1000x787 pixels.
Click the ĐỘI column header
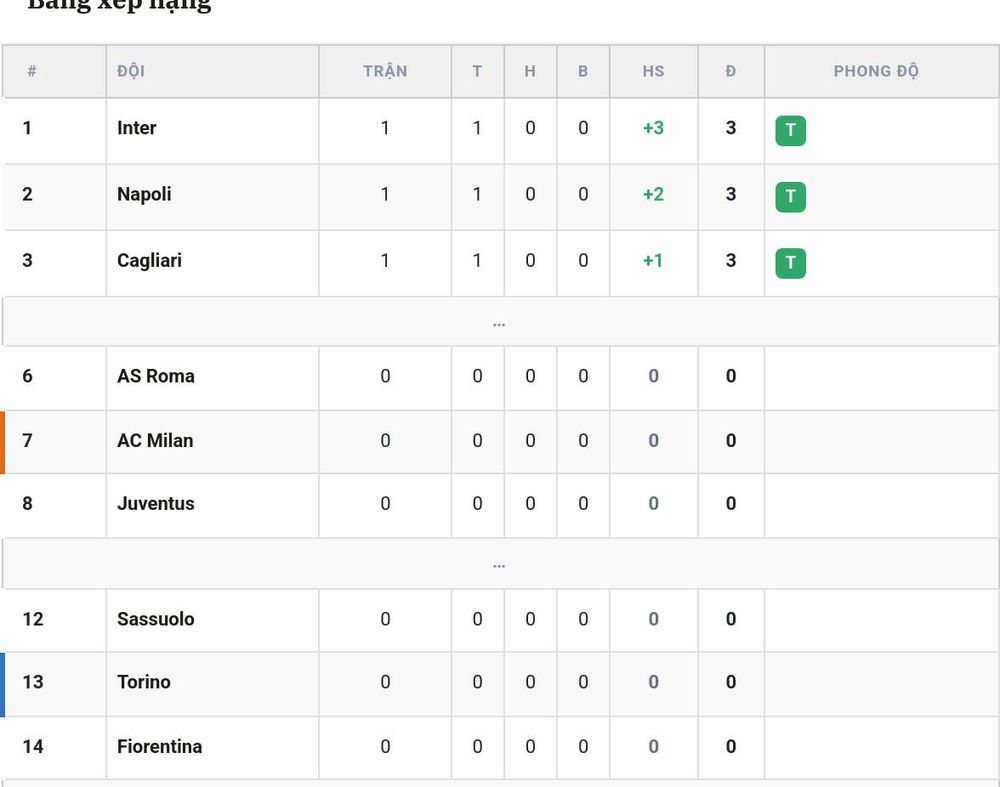pos(131,71)
